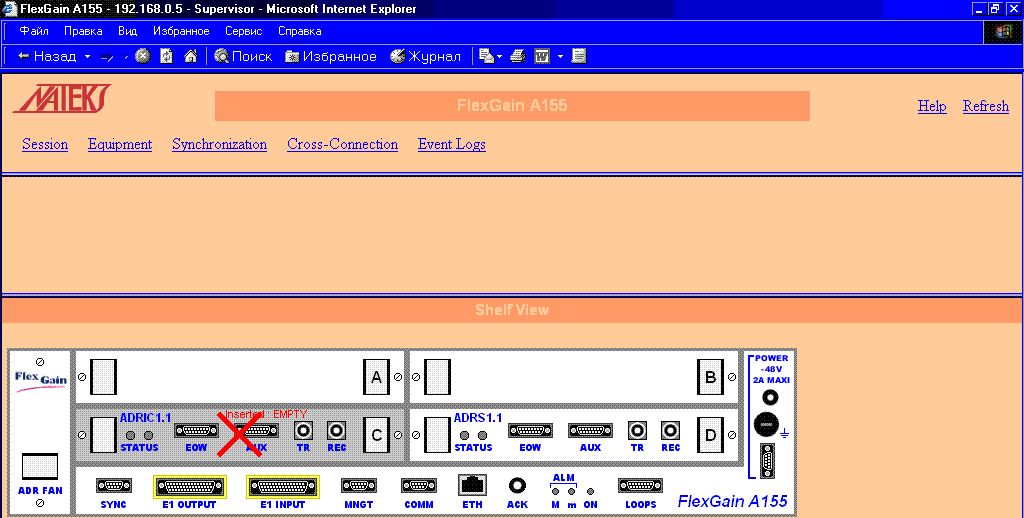This screenshot has width=1024, height=518.
Task: Go back with the Назад button
Action: (47, 56)
